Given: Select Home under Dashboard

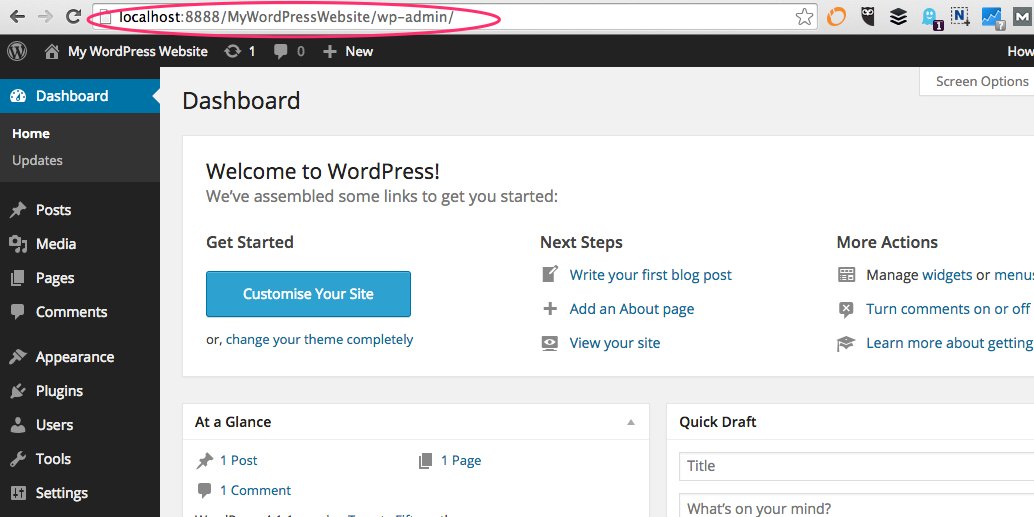Looking at the screenshot, I should coord(31,133).
